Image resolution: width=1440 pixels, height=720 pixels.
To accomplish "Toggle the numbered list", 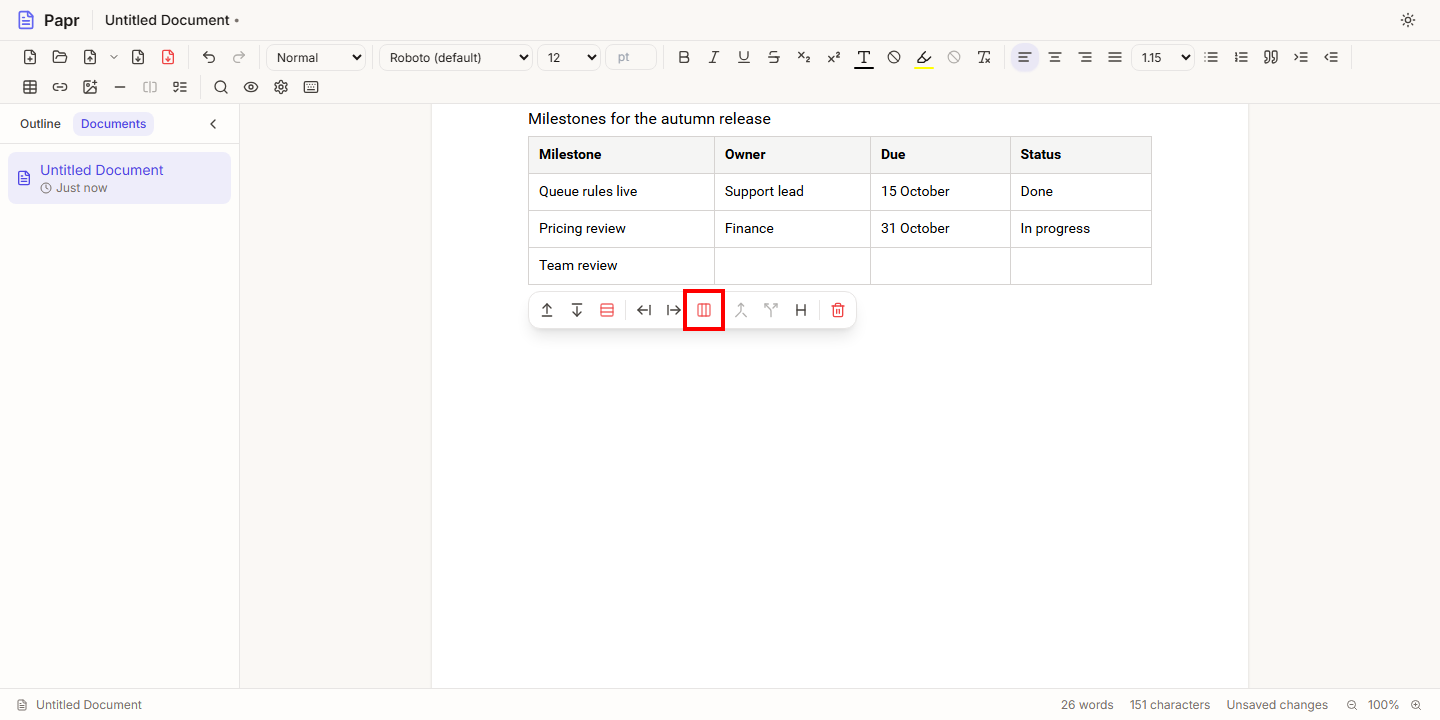I will coord(1241,57).
